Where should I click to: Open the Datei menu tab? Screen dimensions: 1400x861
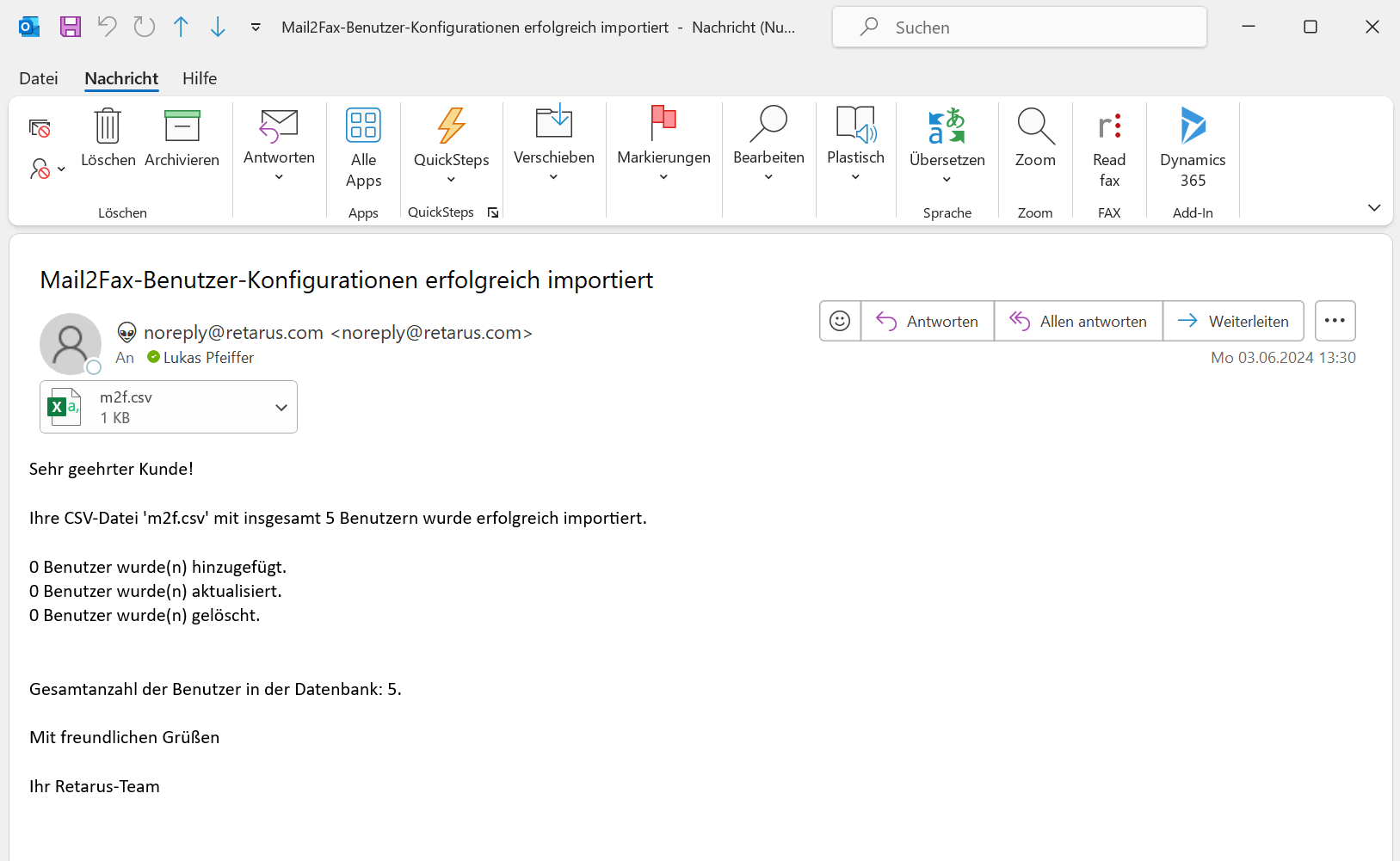click(39, 78)
